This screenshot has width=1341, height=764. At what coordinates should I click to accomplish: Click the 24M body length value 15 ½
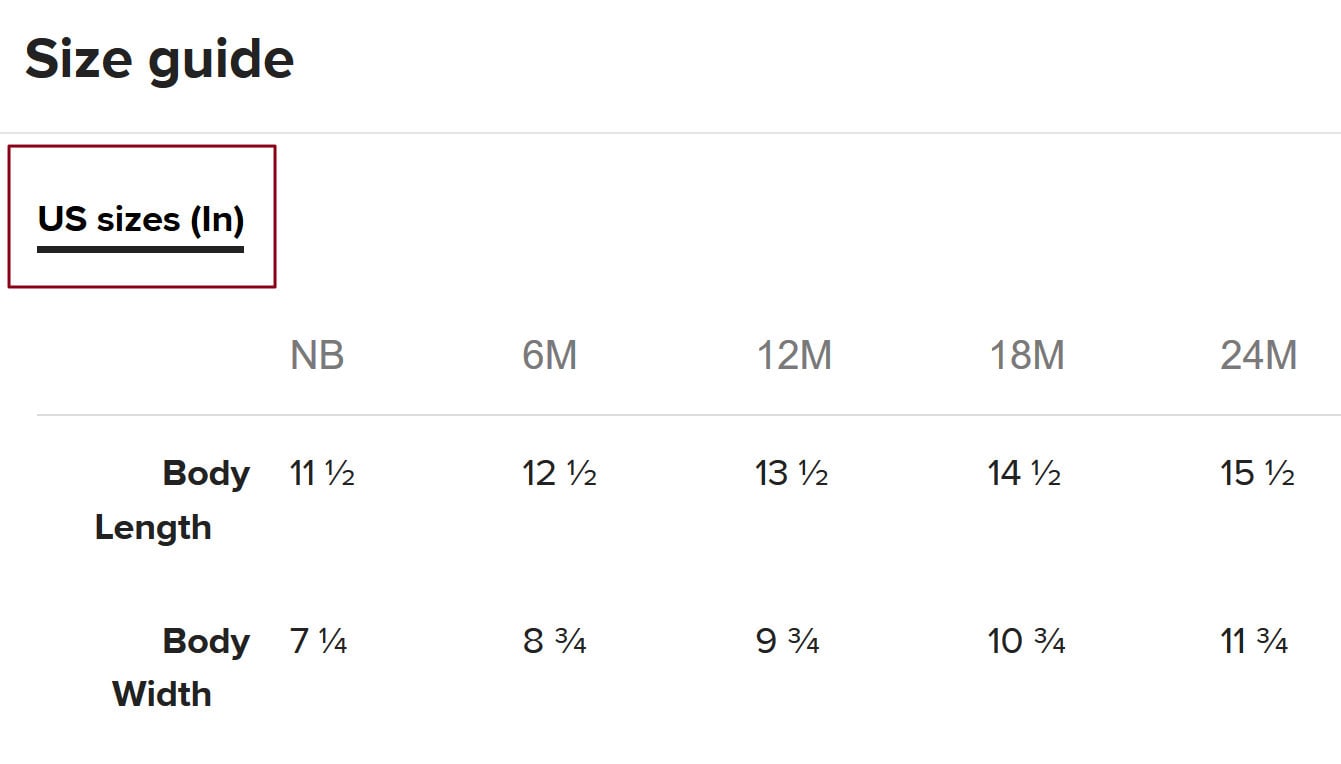click(1257, 473)
